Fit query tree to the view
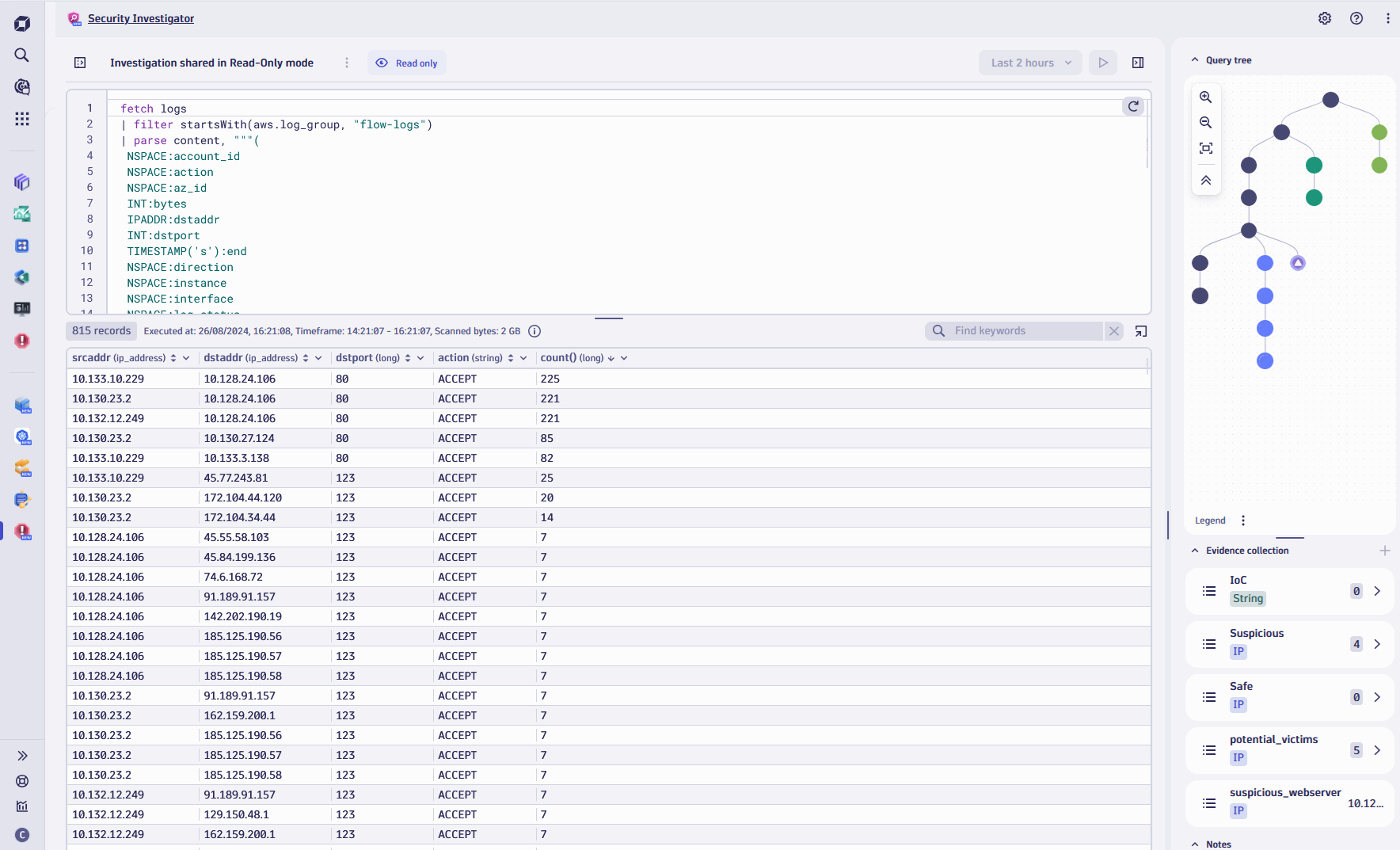This screenshot has width=1400, height=850. [1206, 147]
